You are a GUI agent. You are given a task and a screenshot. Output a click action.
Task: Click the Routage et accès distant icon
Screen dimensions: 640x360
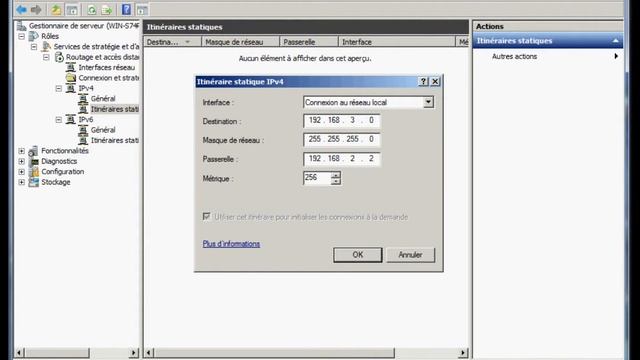pyautogui.click(x=59, y=57)
